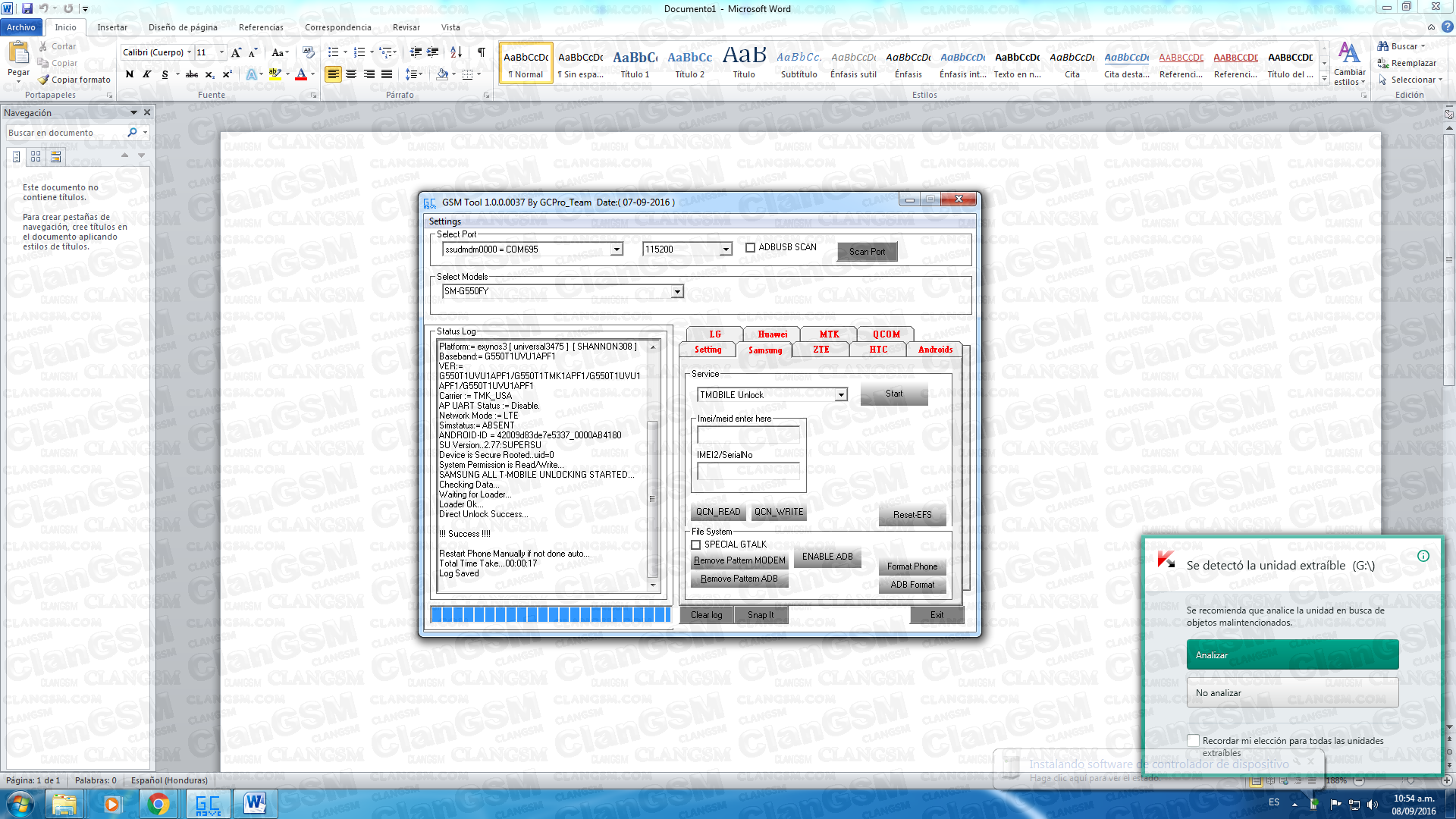1456x819 pixels.
Task: Click the Buscar en documento search box
Action: [x=66, y=133]
